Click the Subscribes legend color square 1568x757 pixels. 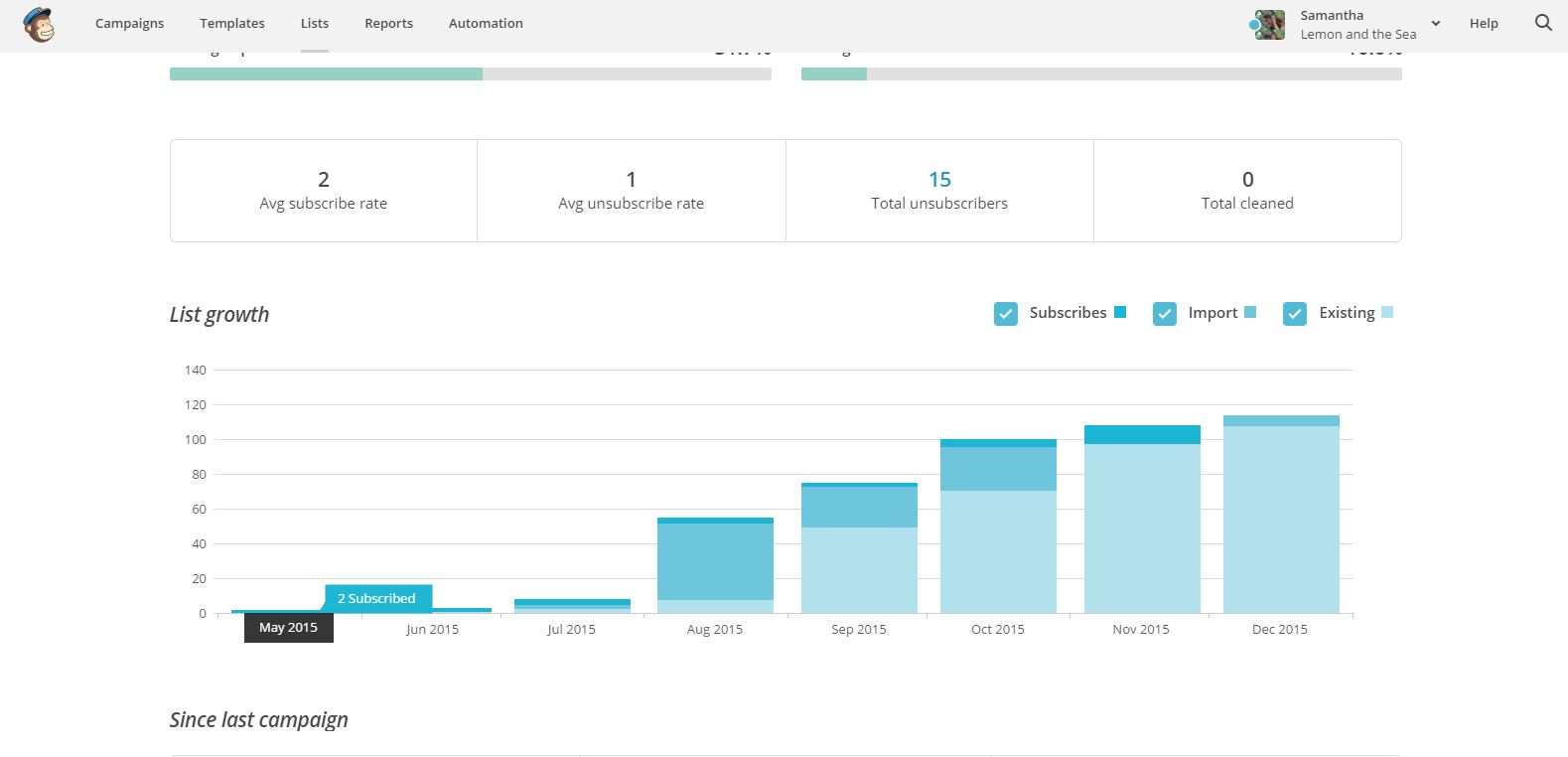1120,312
